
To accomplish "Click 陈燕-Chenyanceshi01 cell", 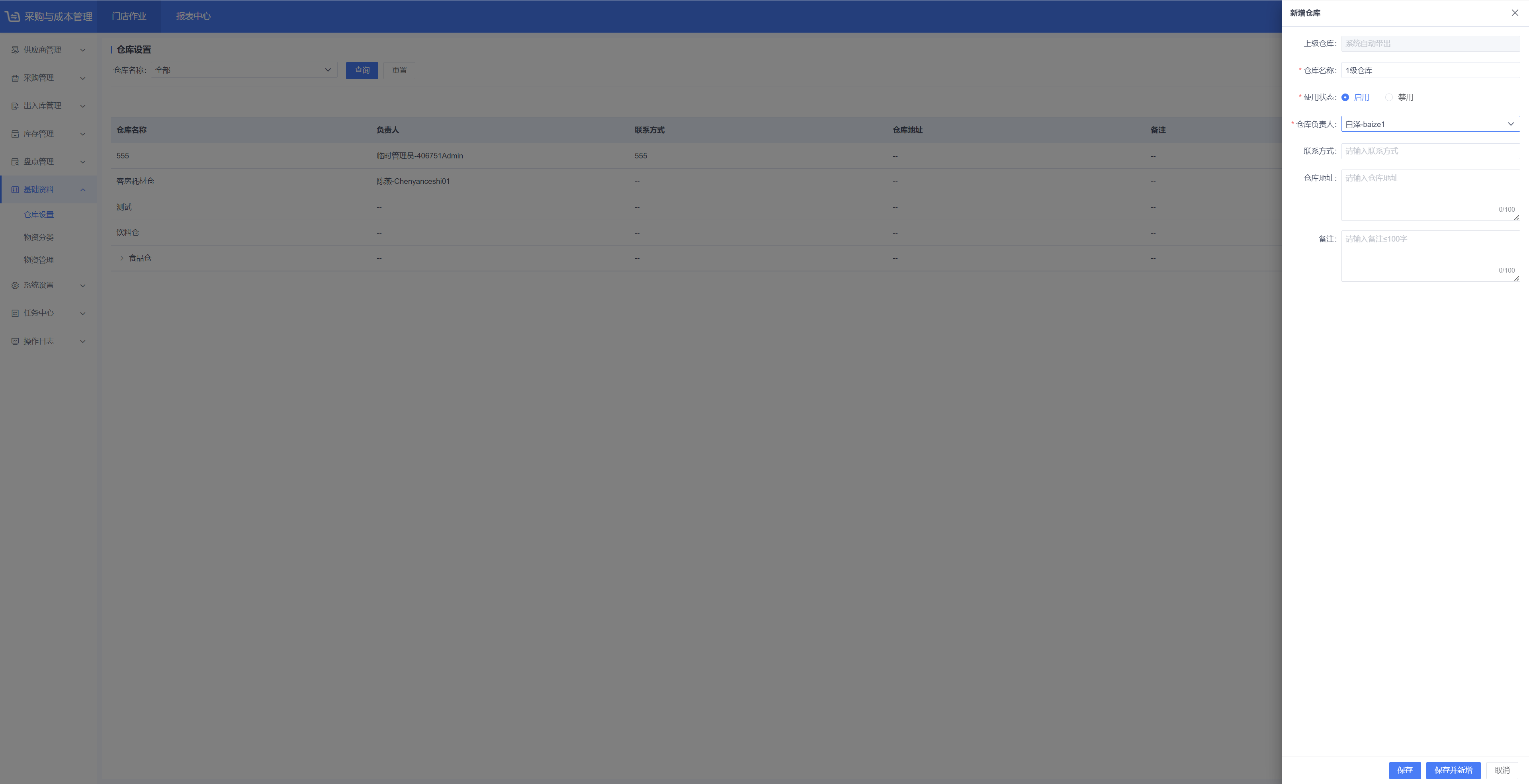I will pos(413,181).
